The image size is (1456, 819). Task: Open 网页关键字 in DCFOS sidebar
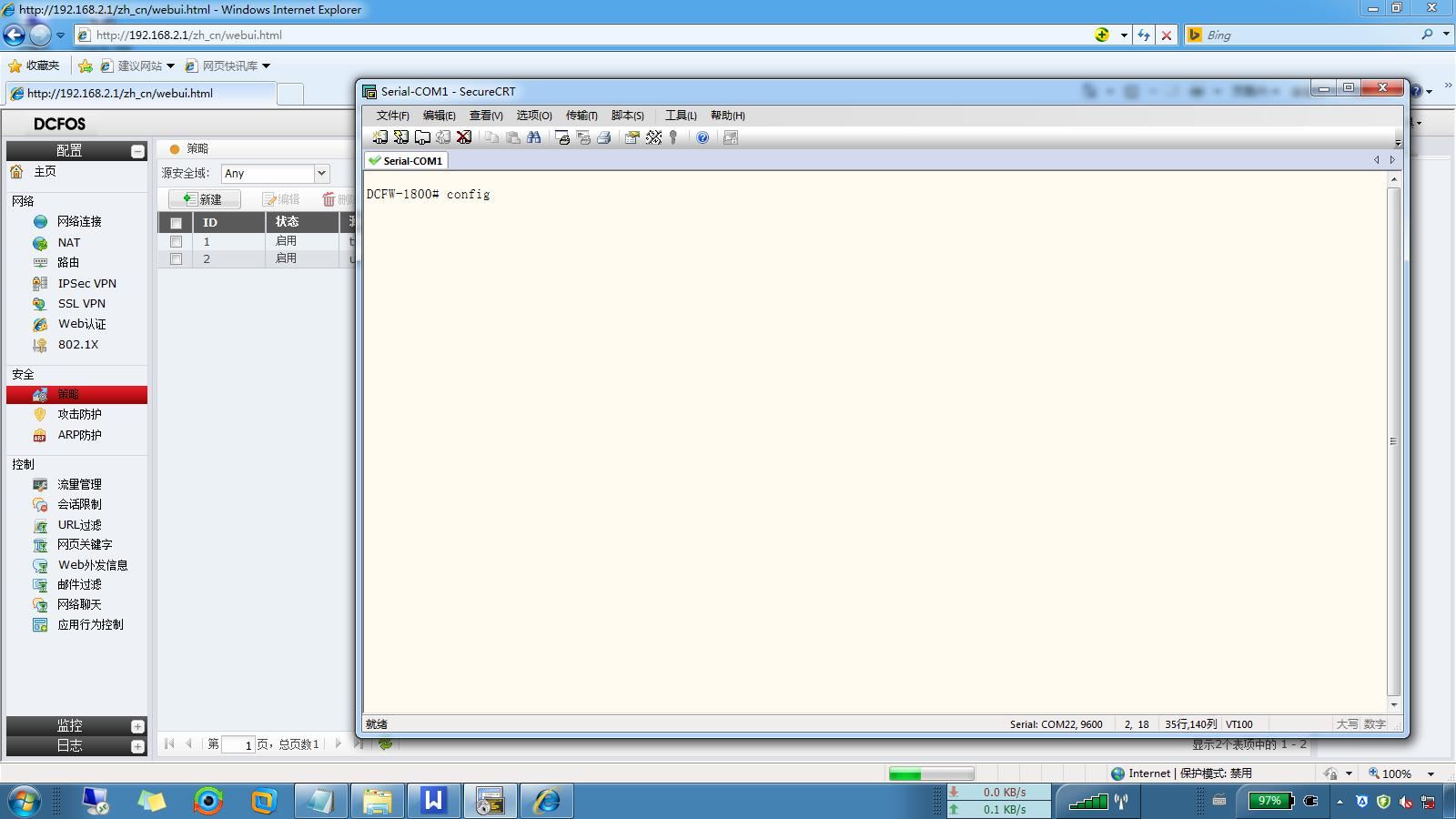pos(85,544)
